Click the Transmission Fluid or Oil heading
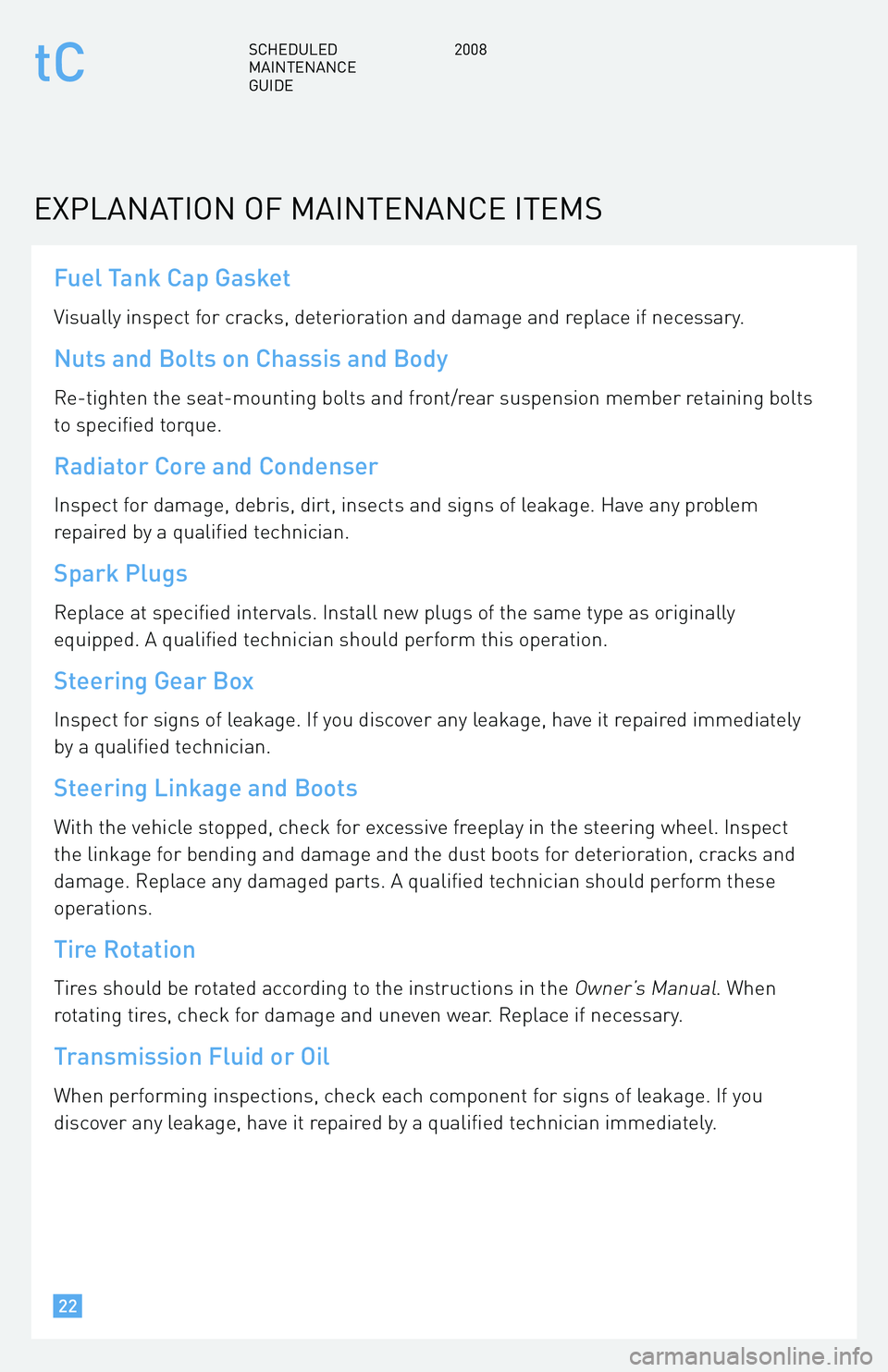888x1372 pixels. click(191, 1057)
